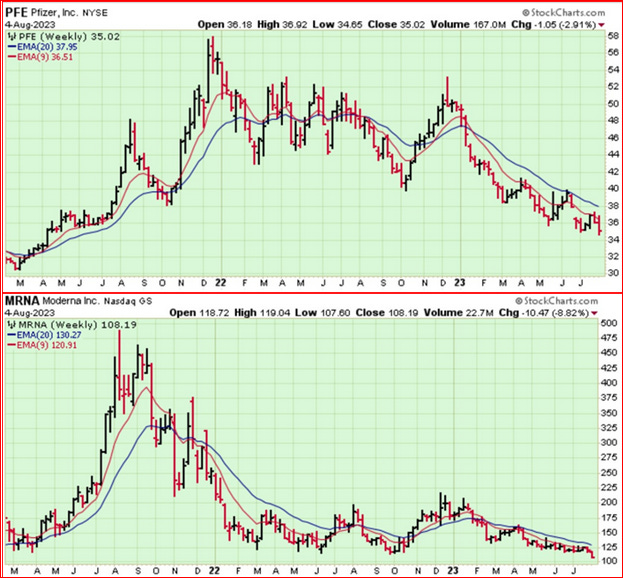The width and height of the screenshot is (623, 578).
Task: Click the 'Nasdaq GS' exchange label
Action: click(x=128, y=302)
